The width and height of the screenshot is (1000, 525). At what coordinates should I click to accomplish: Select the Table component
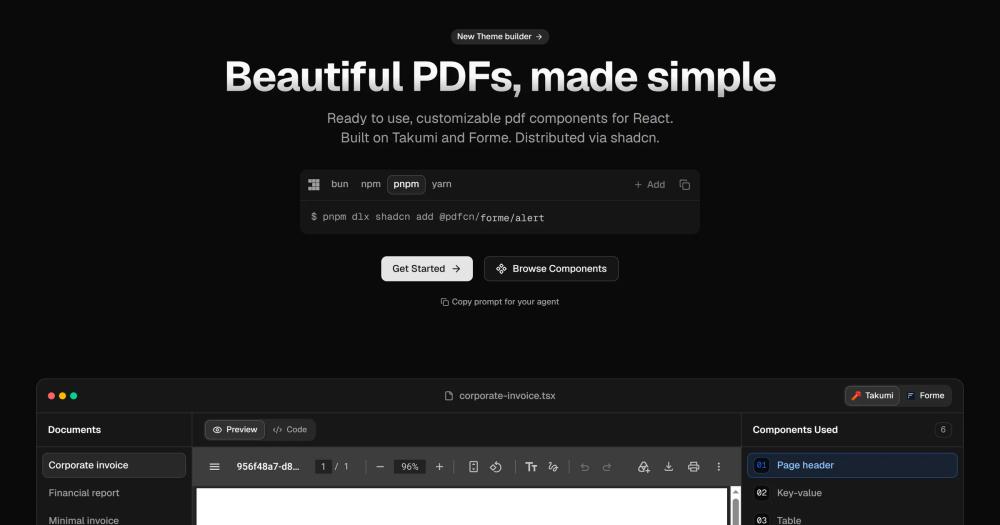852,519
